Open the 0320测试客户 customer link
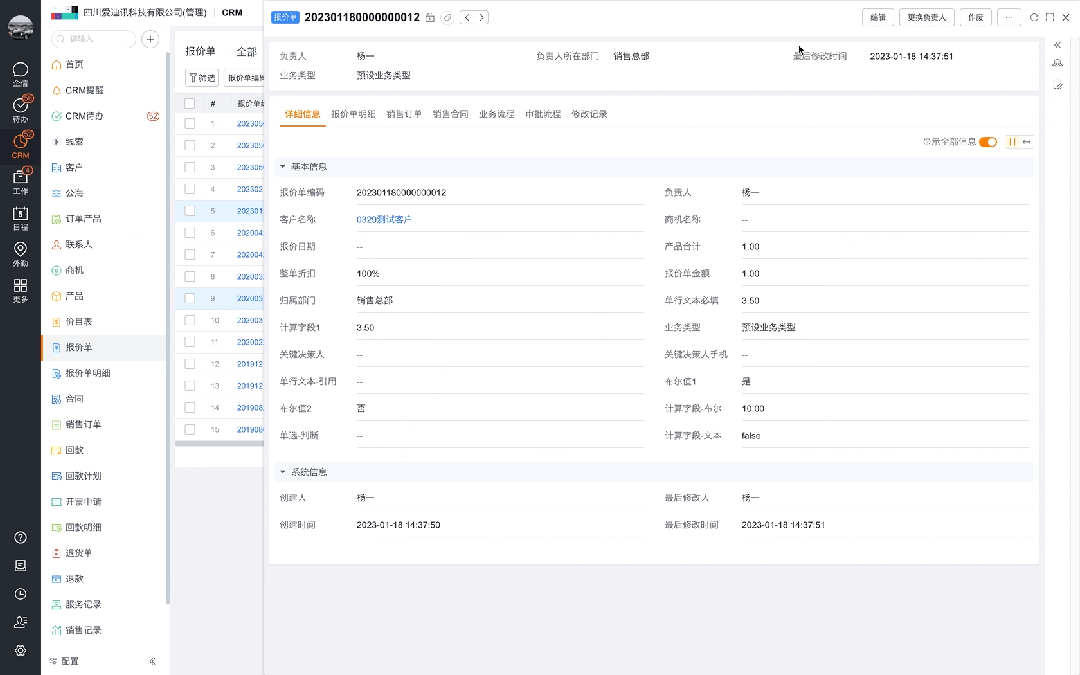Screen dimensions: 1080x675 pyautogui.click(x=384, y=220)
